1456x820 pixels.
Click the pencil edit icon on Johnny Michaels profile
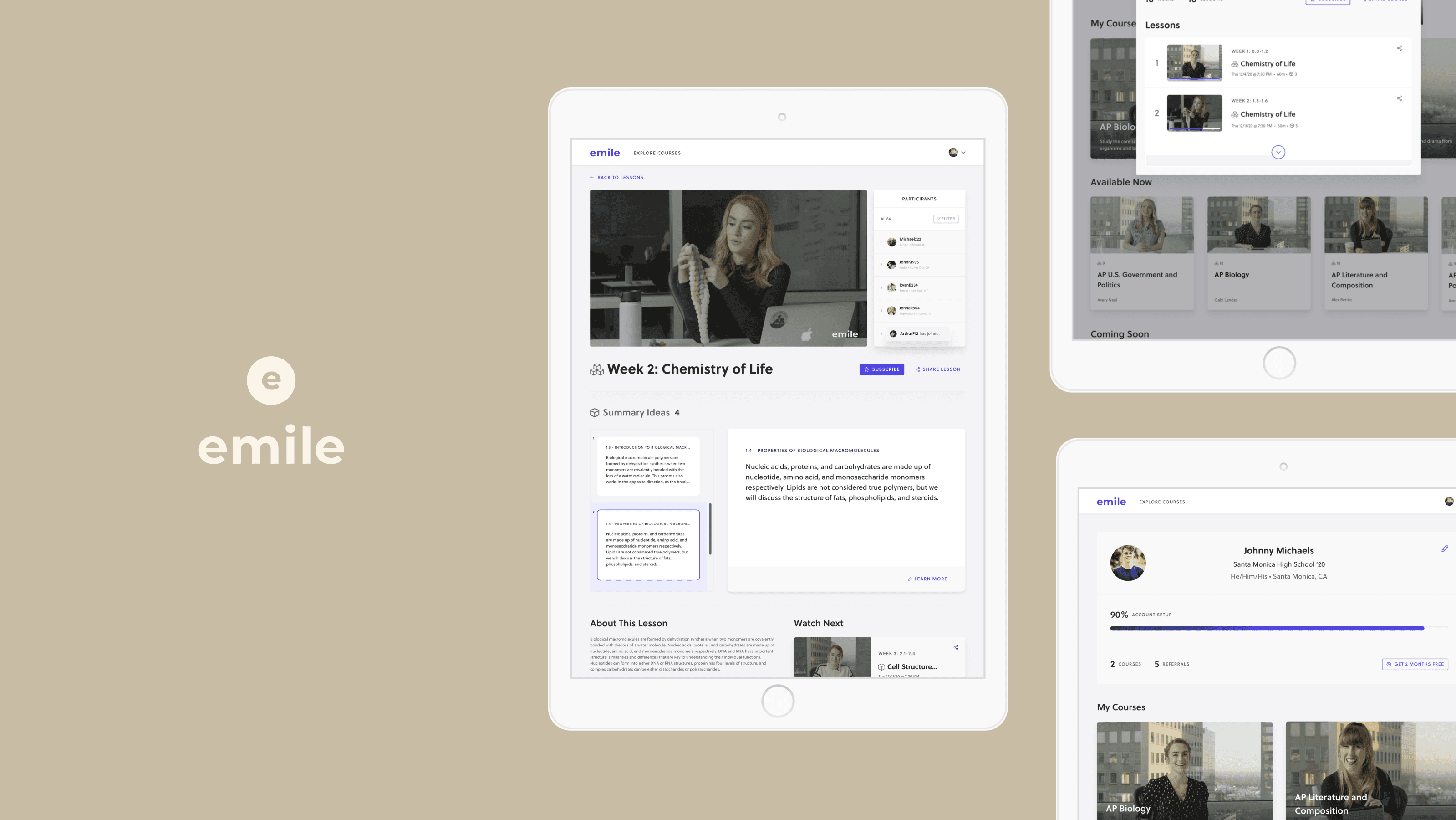click(x=1444, y=548)
